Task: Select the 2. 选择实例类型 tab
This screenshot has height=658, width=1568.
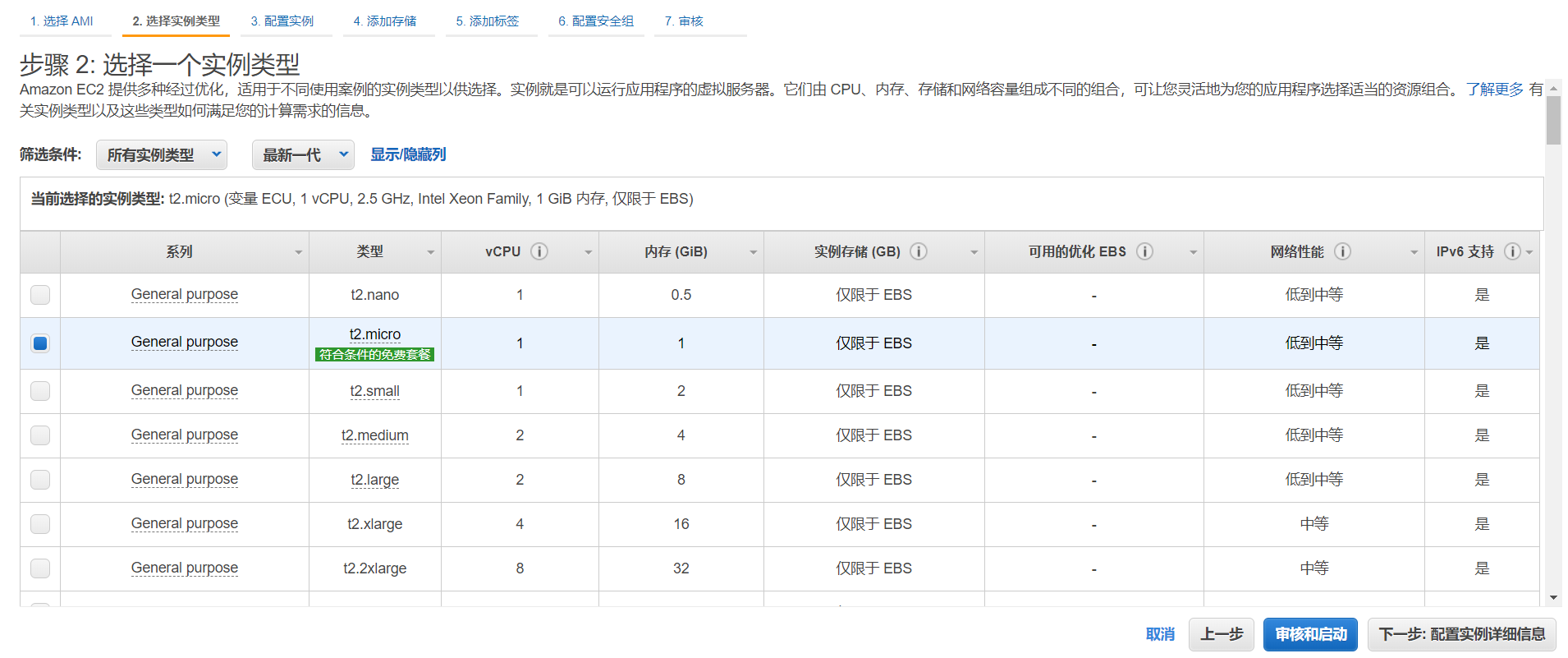Action: (177, 21)
